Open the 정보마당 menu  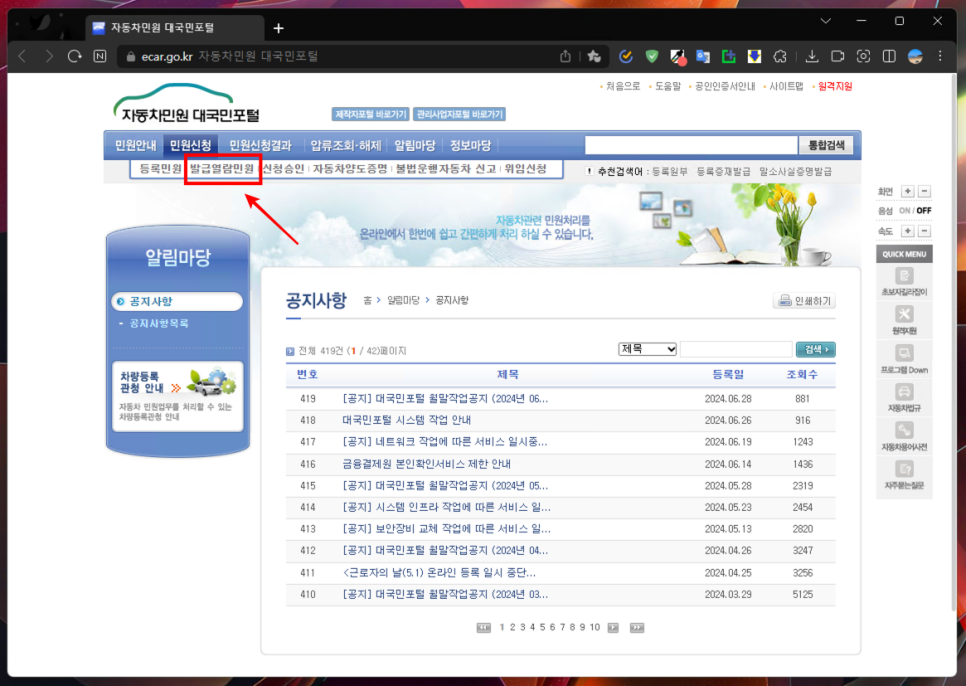[x=470, y=145]
